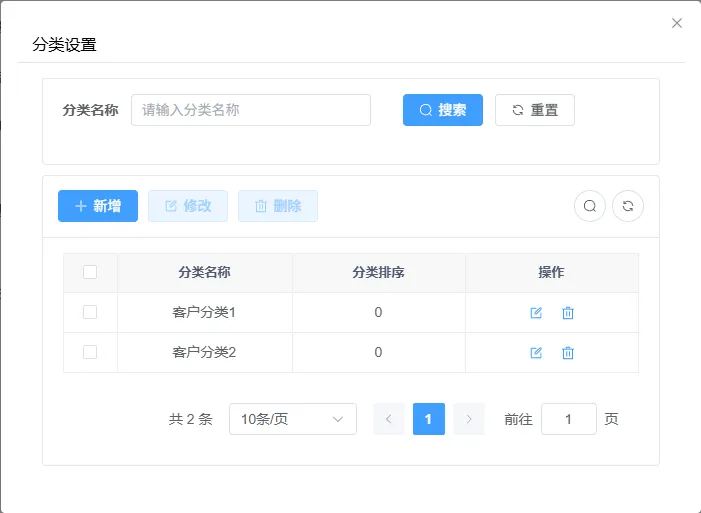This screenshot has width=701, height=513.
Task: Check the select-all header checkbox
Action: [x=90, y=272]
